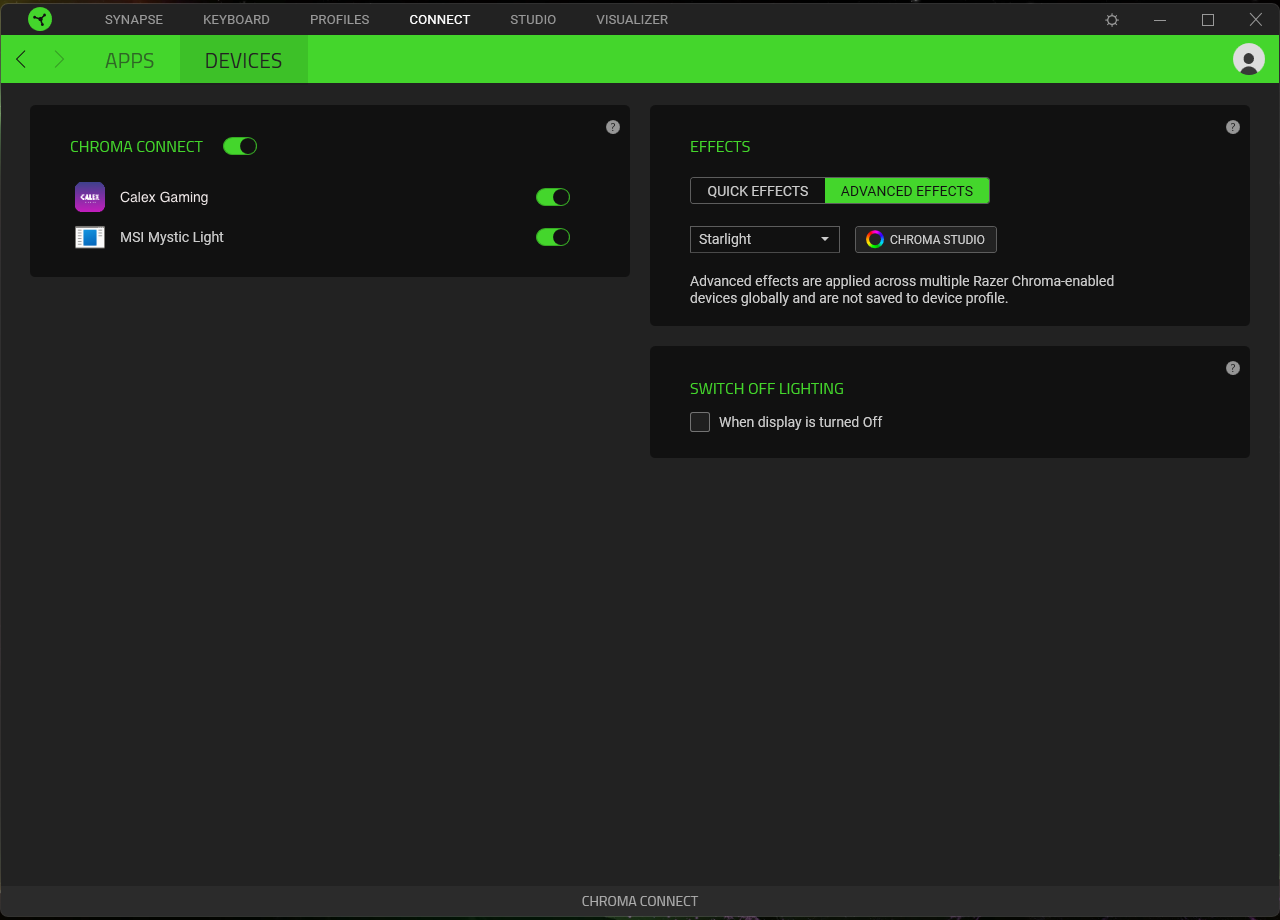Go forward with the right arrow
The image size is (1280, 920).
(59, 60)
